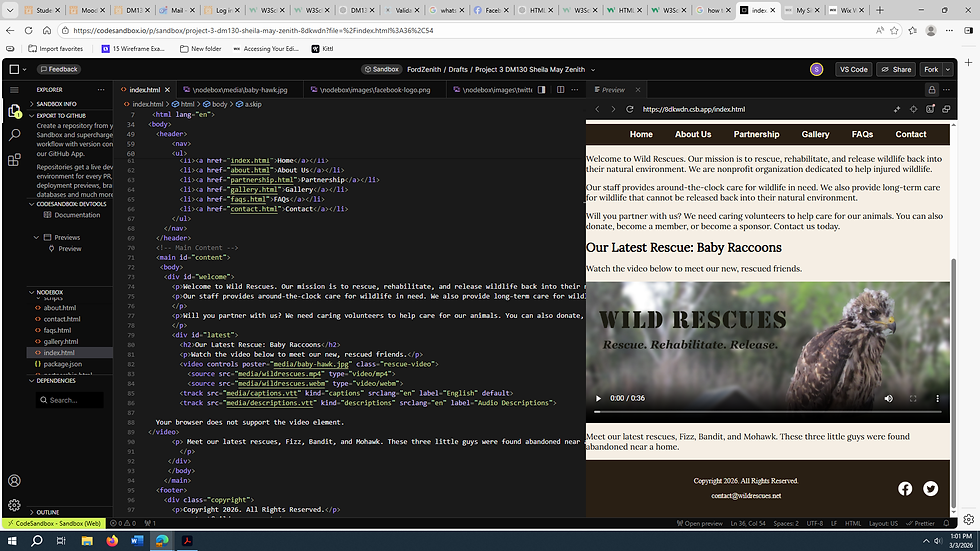The width and height of the screenshot is (980, 551).
Task: Click the Sandbox badge button
Action: [x=382, y=69]
